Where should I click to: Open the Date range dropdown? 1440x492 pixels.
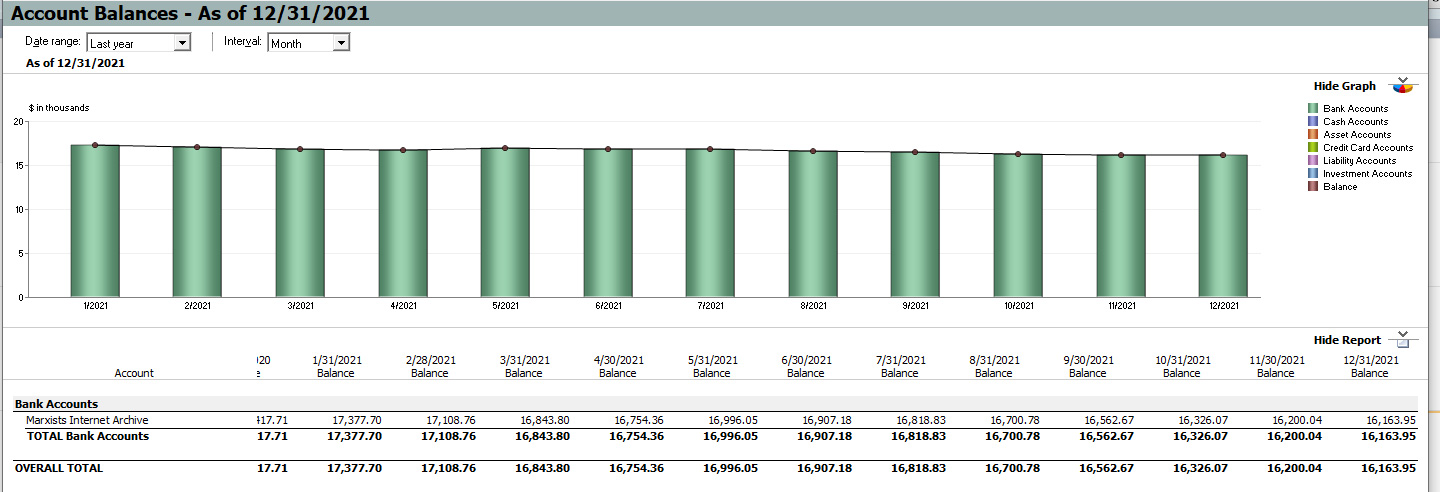181,43
